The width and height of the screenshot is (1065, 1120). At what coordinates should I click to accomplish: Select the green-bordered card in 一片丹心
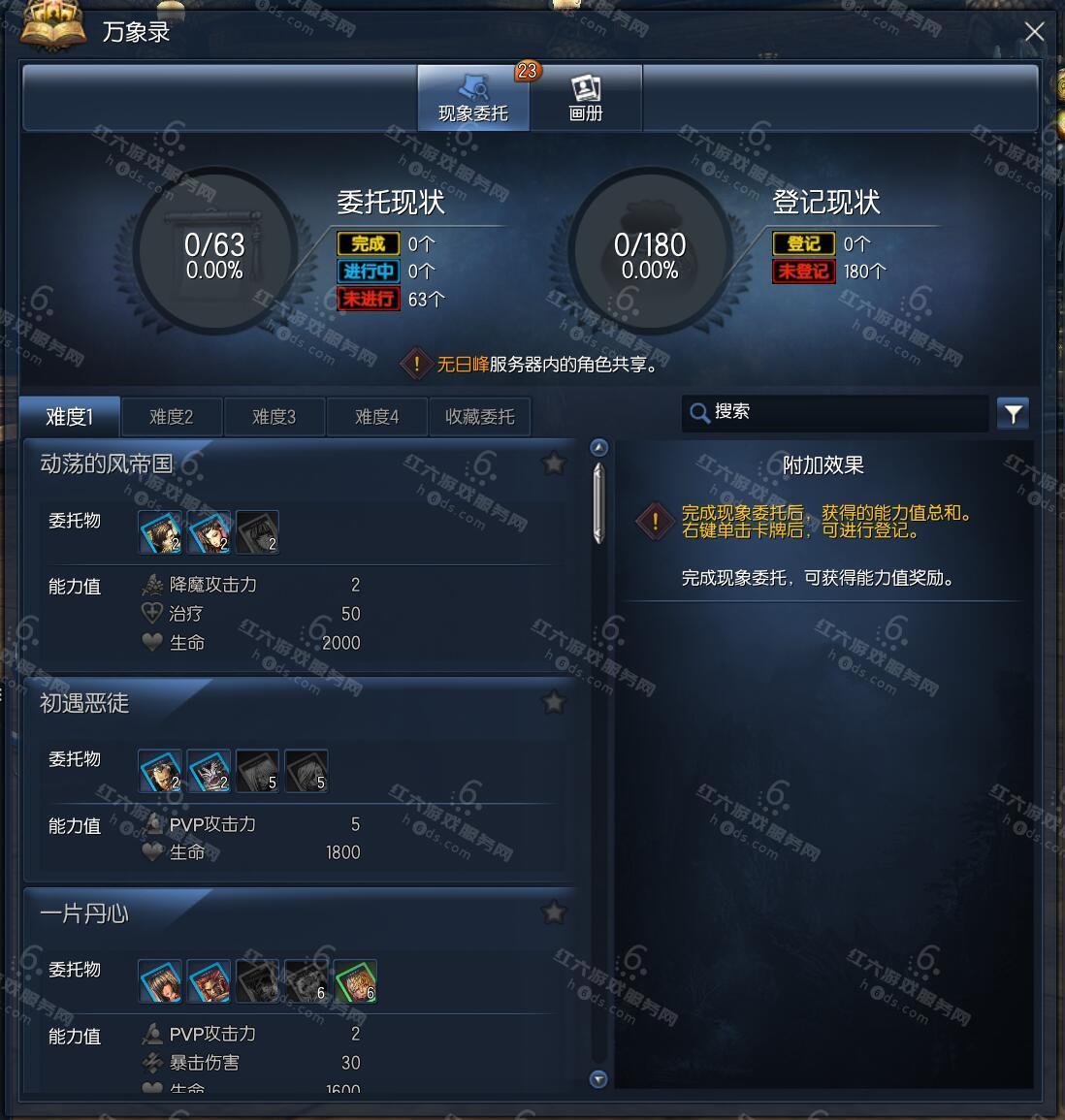(x=355, y=981)
